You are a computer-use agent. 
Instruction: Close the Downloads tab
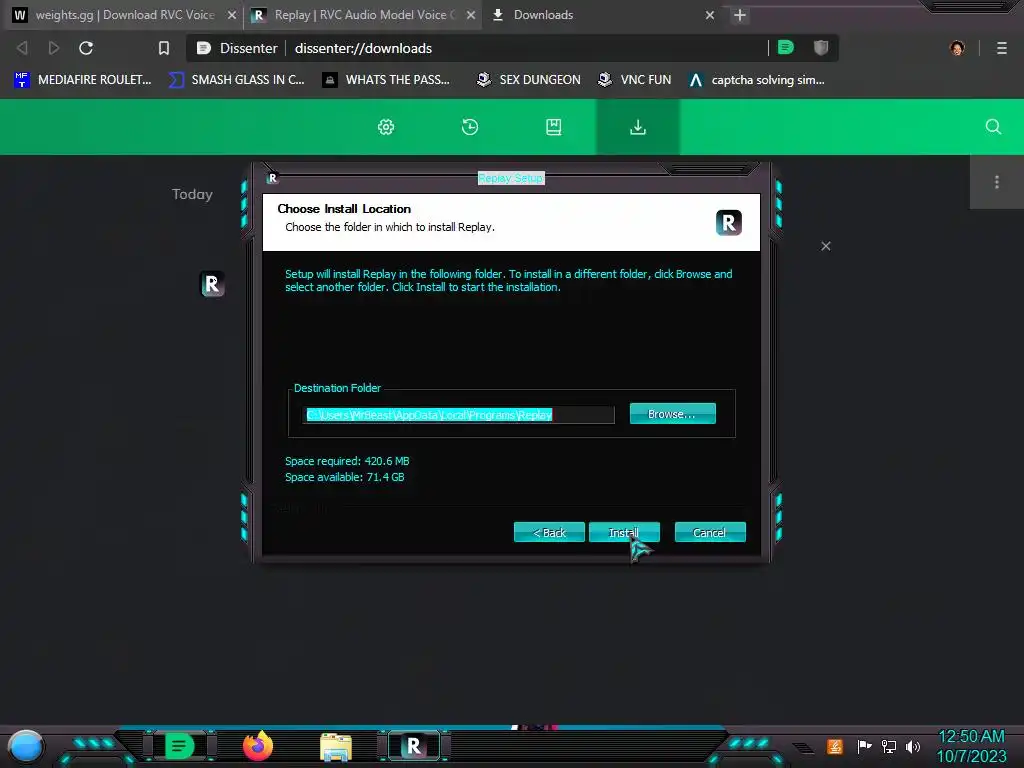(710, 15)
